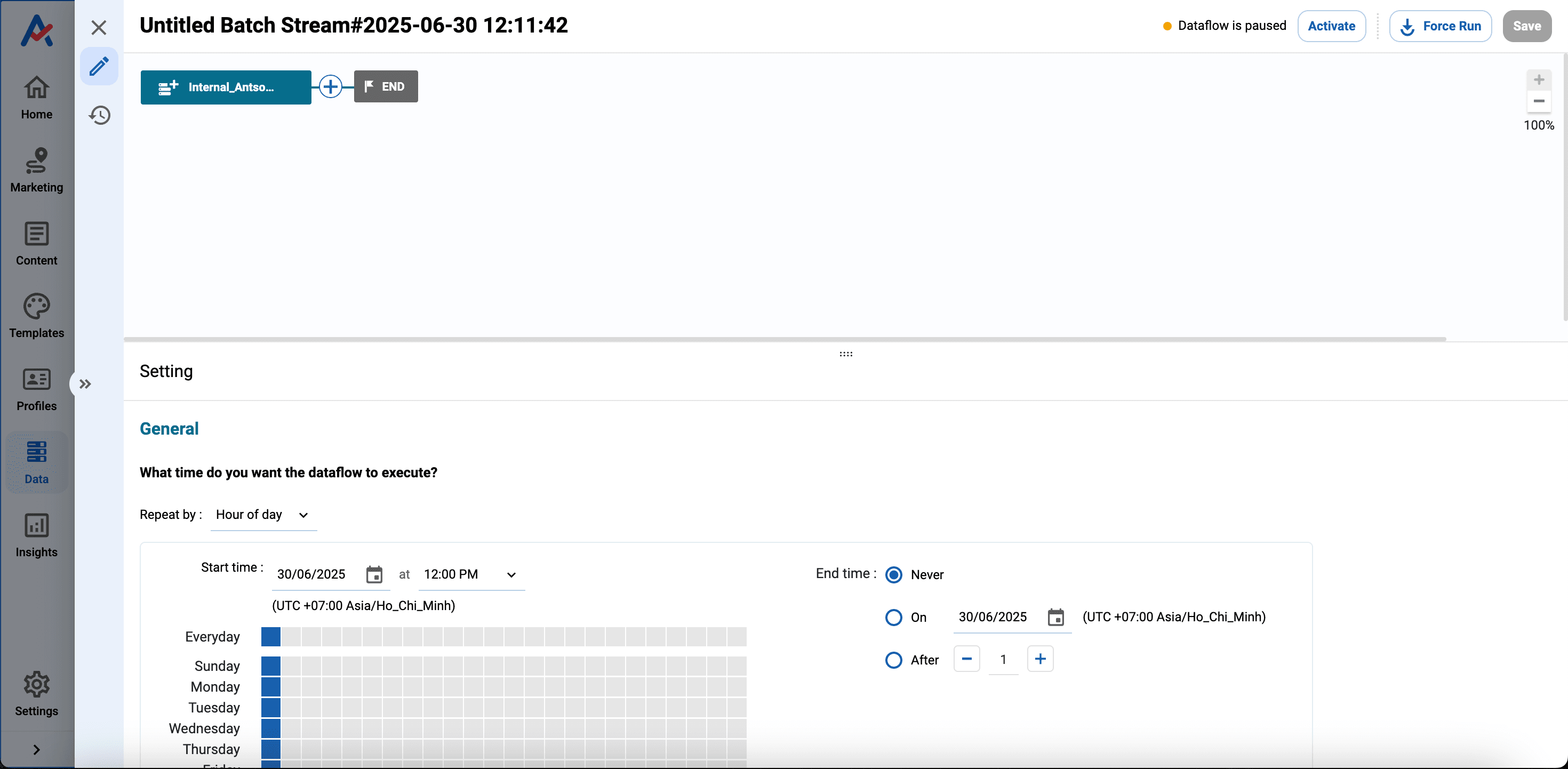
Task: Navigate to the Templates section
Action: tap(36, 315)
